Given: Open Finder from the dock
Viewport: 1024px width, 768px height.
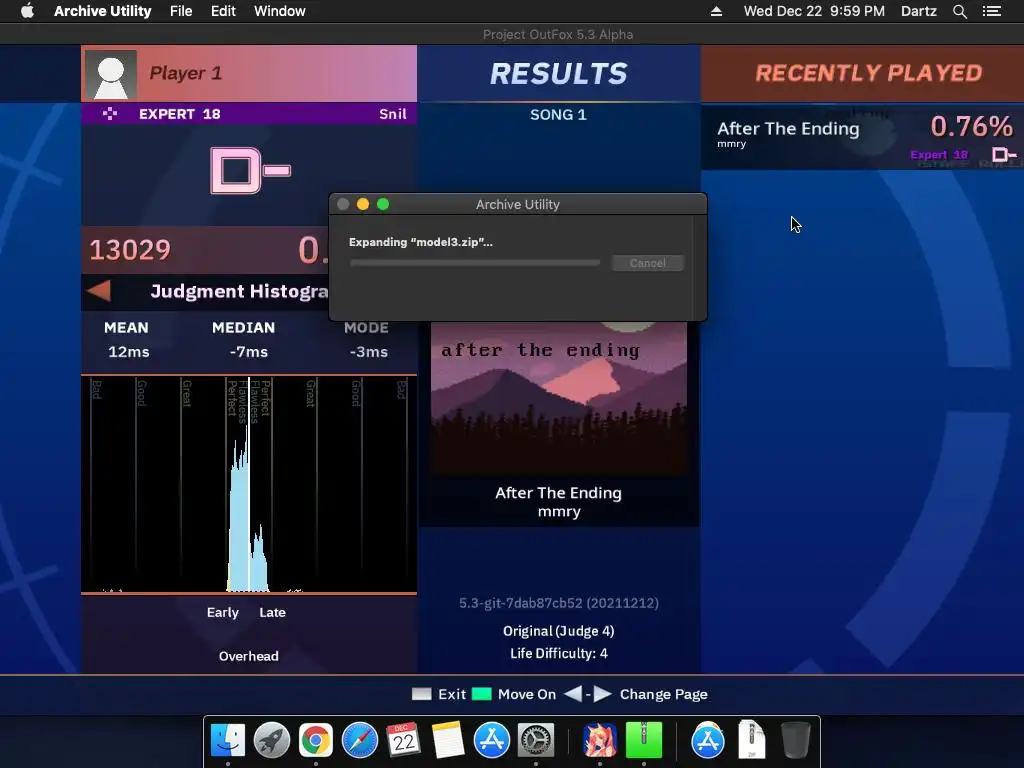Looking at the screenshot, I should (x=228, y=740).
